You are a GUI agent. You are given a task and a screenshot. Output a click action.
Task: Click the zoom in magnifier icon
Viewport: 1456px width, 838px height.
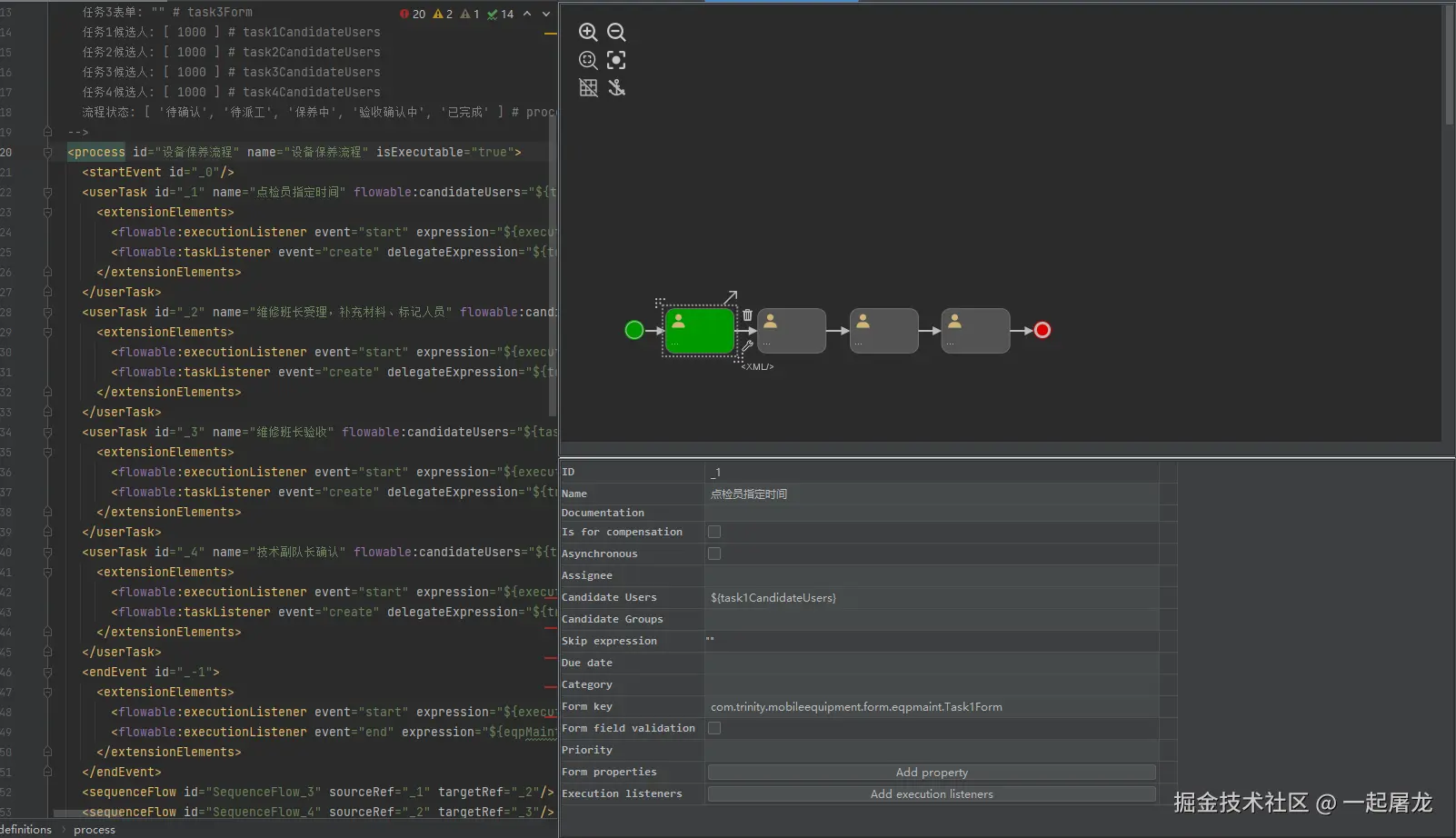pos(588,33)
